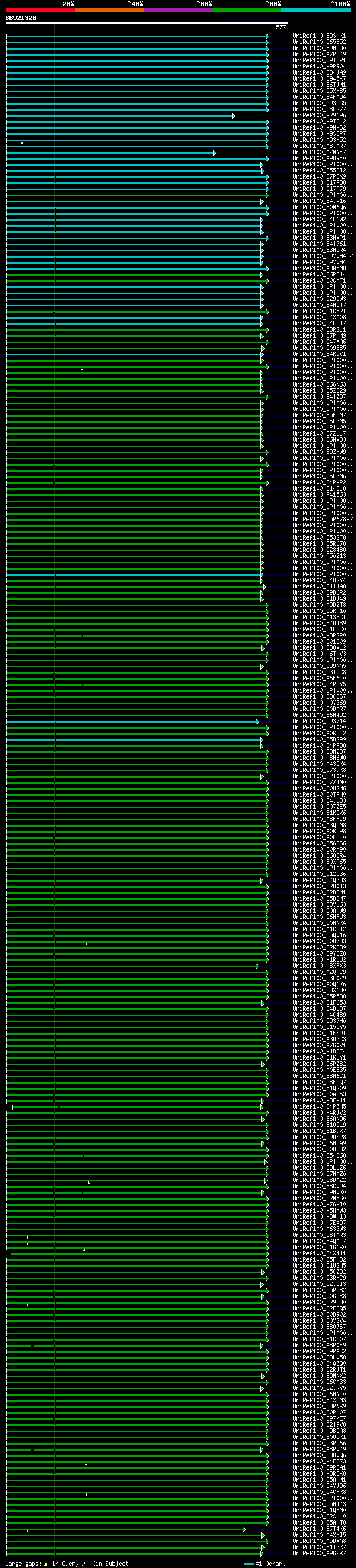This screenshot has width=356, height=1568.
Task: Select hit label UniRef100_Q945K7
Action: pos(319,78)
